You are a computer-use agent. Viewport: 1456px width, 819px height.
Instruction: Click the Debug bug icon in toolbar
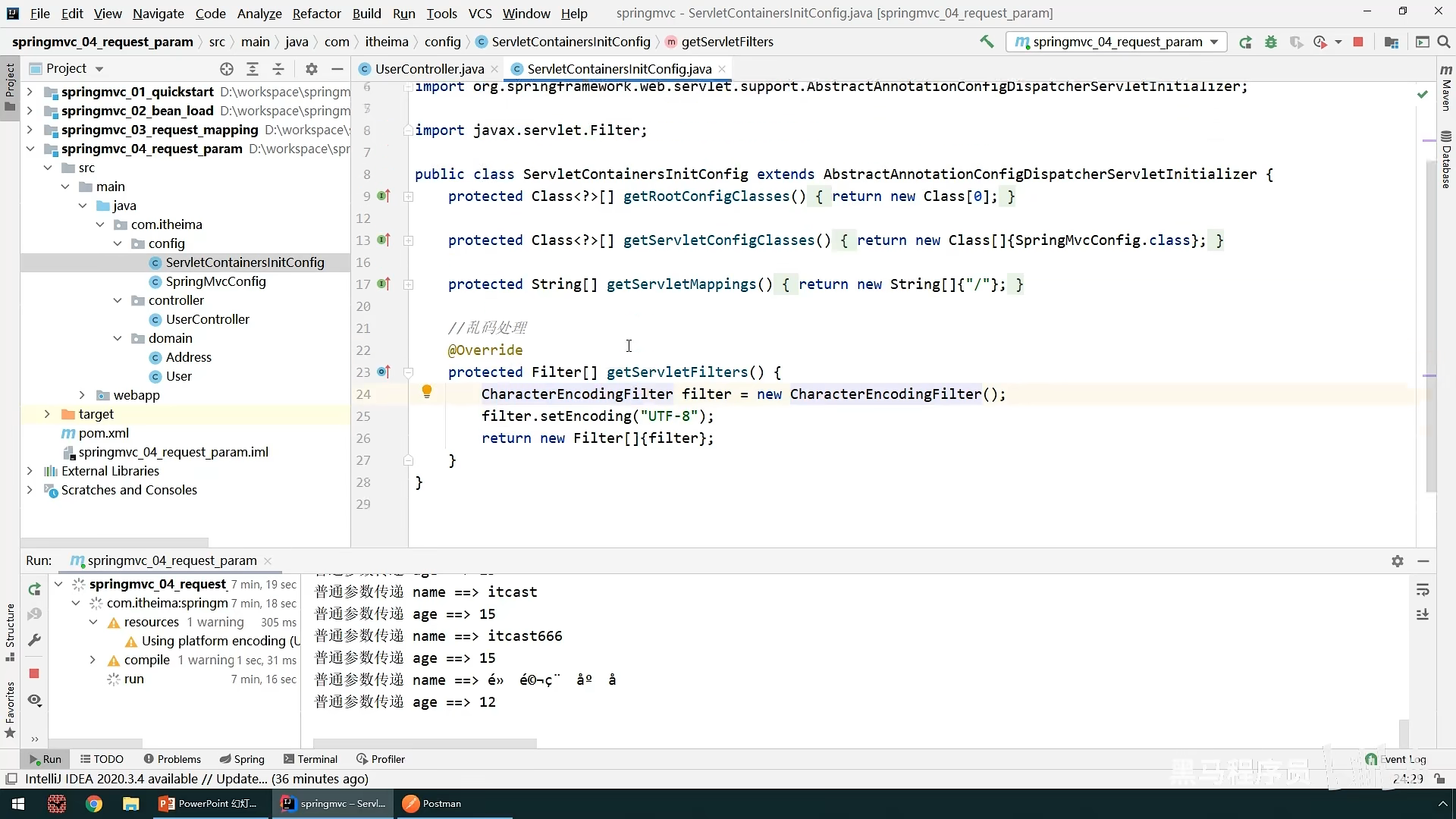point(1271,42)
